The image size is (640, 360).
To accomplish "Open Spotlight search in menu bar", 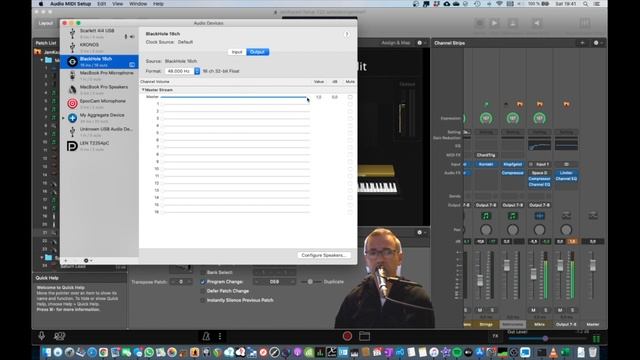I will click(585, 4).
